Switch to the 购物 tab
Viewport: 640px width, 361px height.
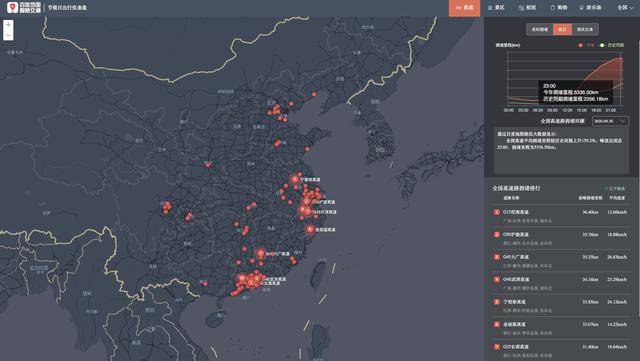click(559, 8)
